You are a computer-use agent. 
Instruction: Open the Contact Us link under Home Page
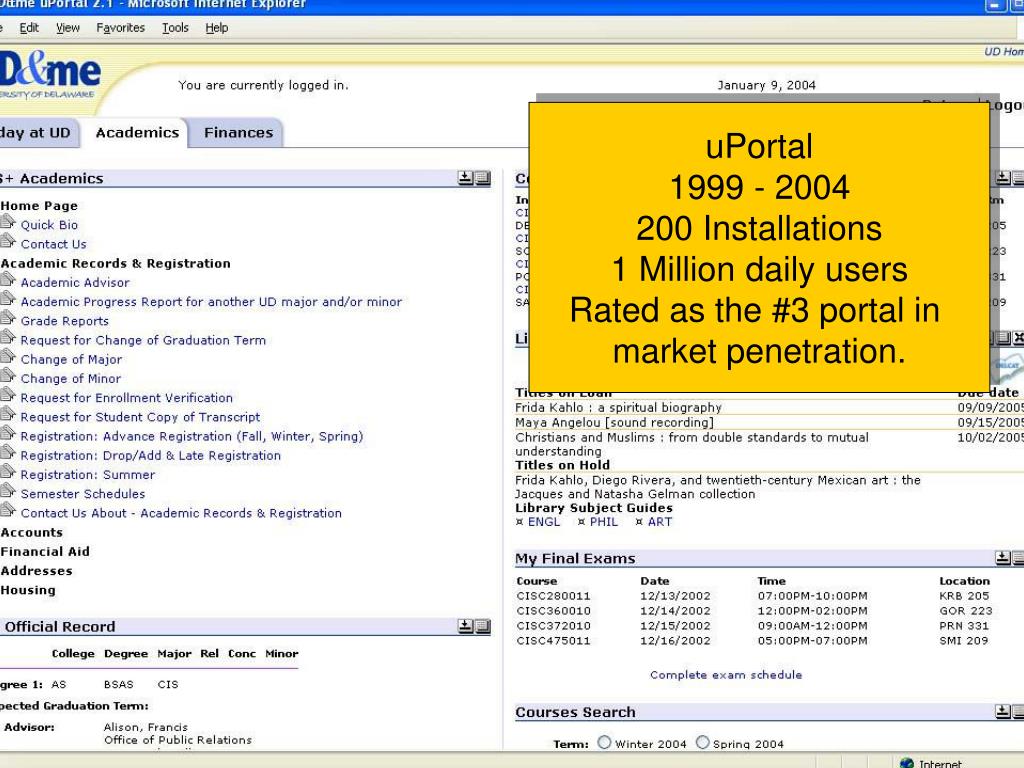54,244
